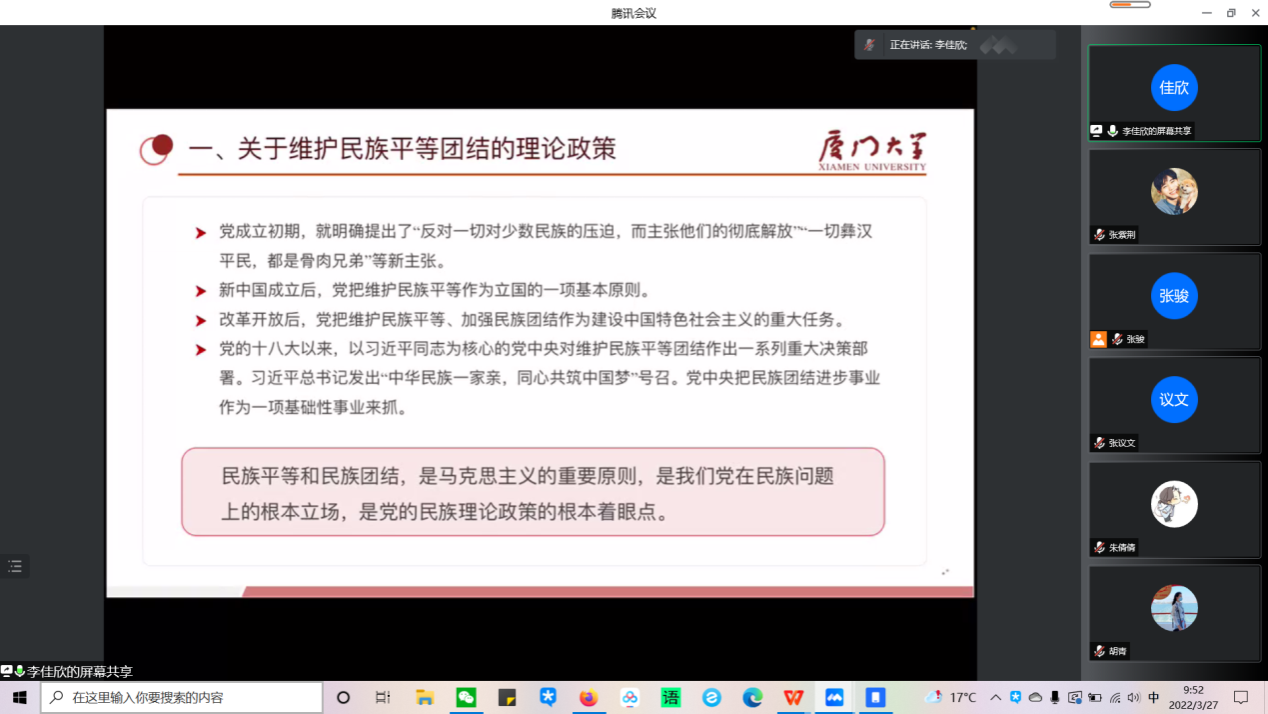Image resolution: width=1268 pixels, height=714 pixels.
Task: Open the notification center
Action: [x=1241, y=697]
